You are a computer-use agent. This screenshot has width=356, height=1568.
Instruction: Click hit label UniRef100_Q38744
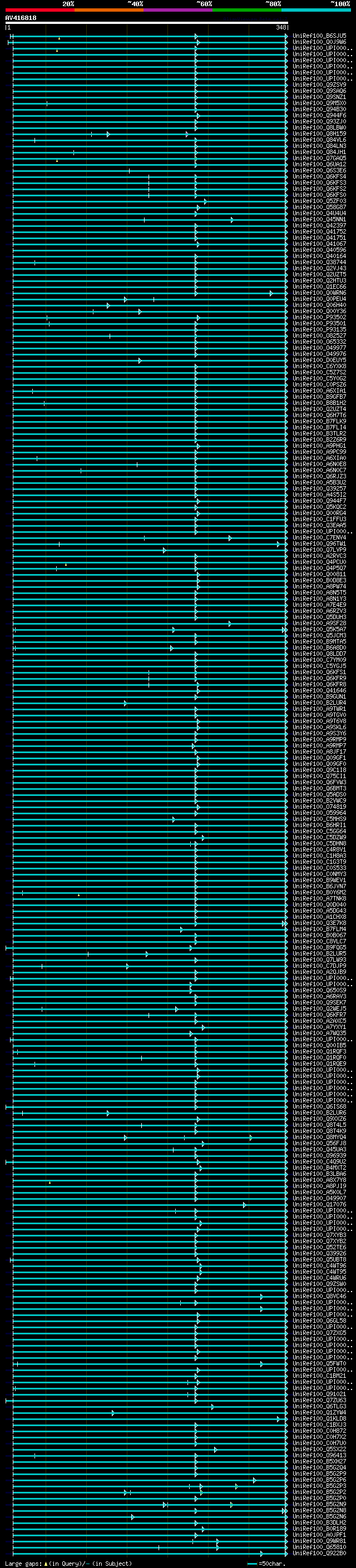(319, 263)
